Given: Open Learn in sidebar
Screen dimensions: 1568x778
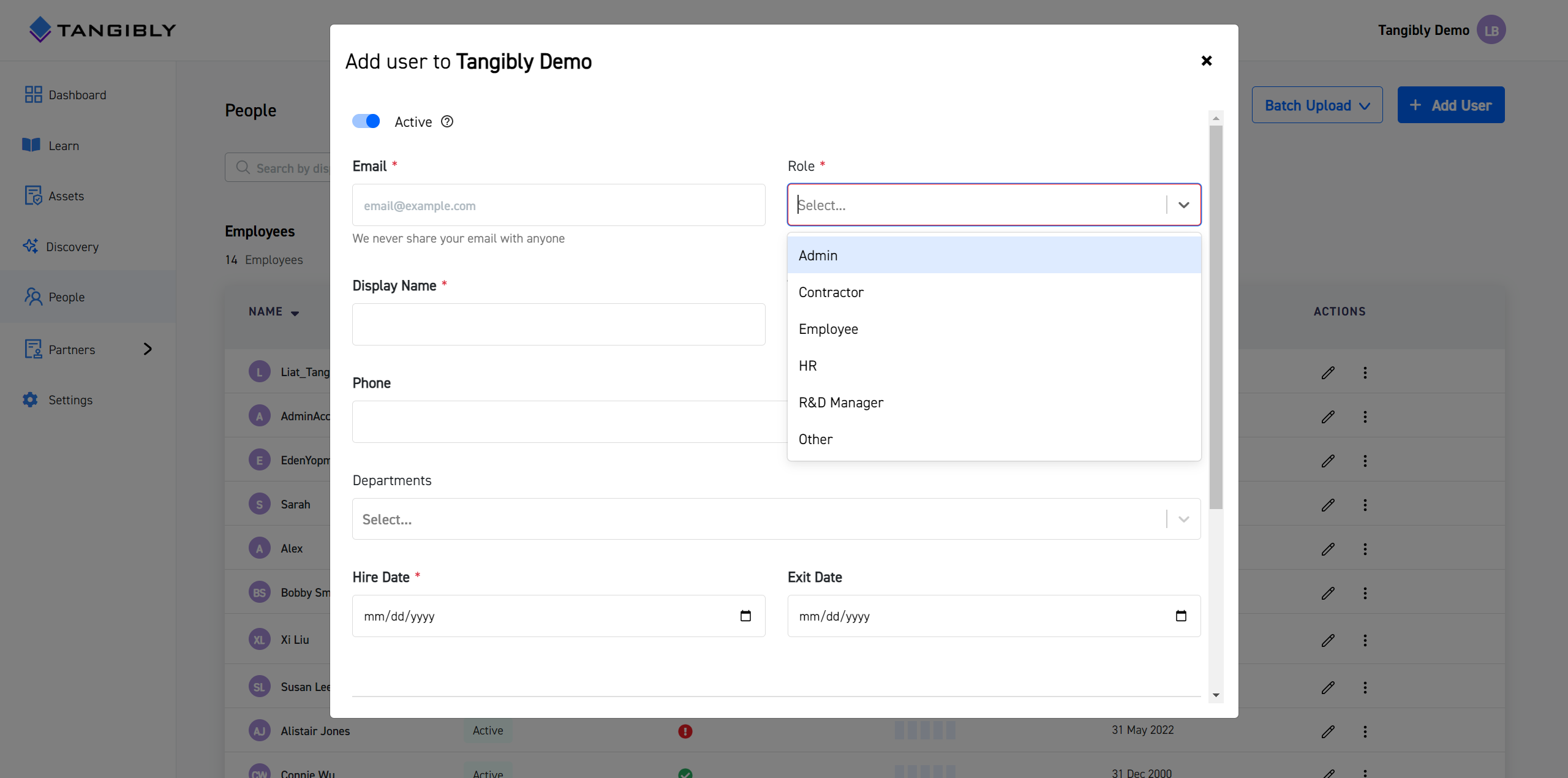Looking at the screenshot, I should tap(51, 145).
